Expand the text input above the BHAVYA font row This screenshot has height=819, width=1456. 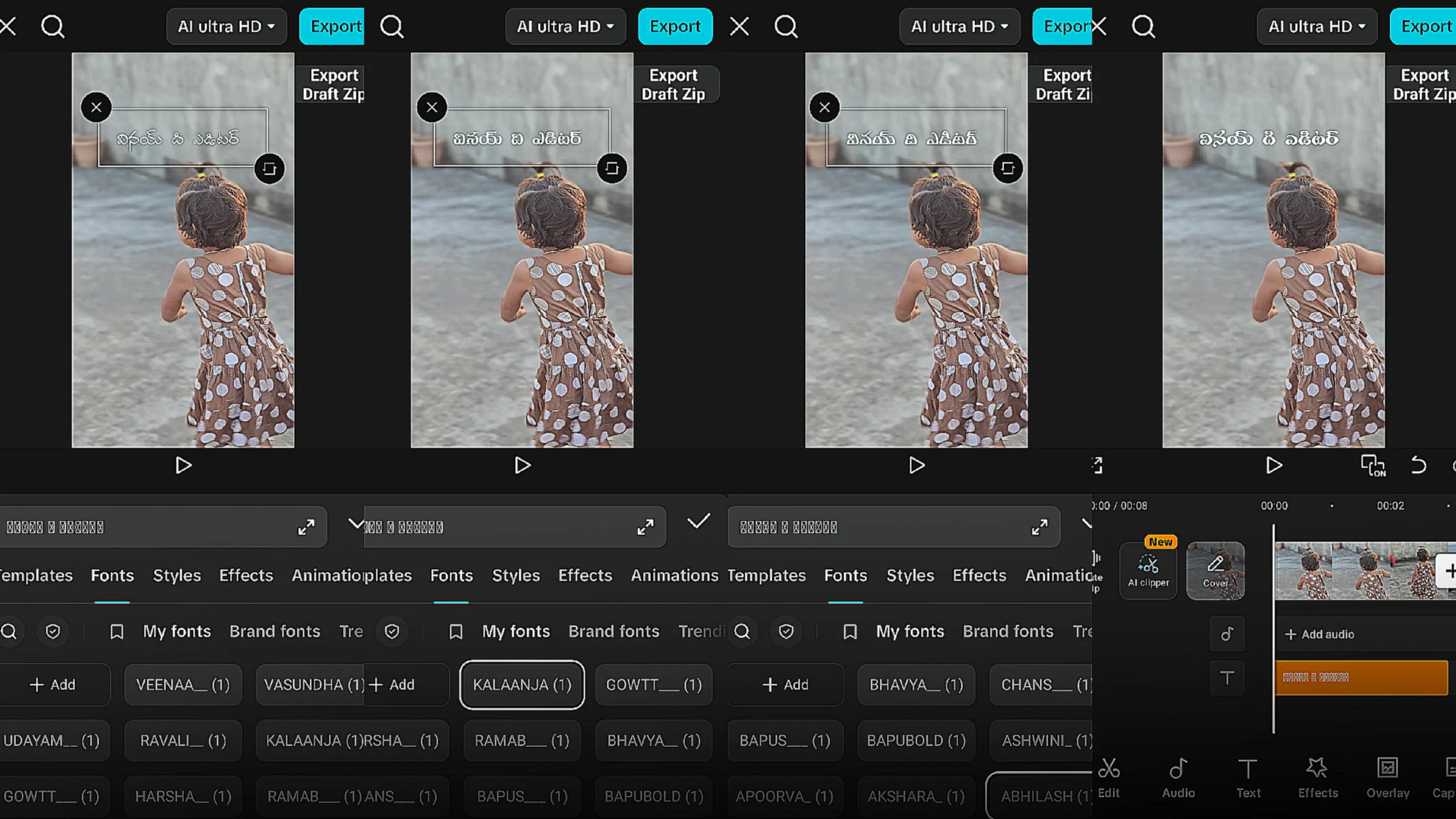tap(1039, 527)
